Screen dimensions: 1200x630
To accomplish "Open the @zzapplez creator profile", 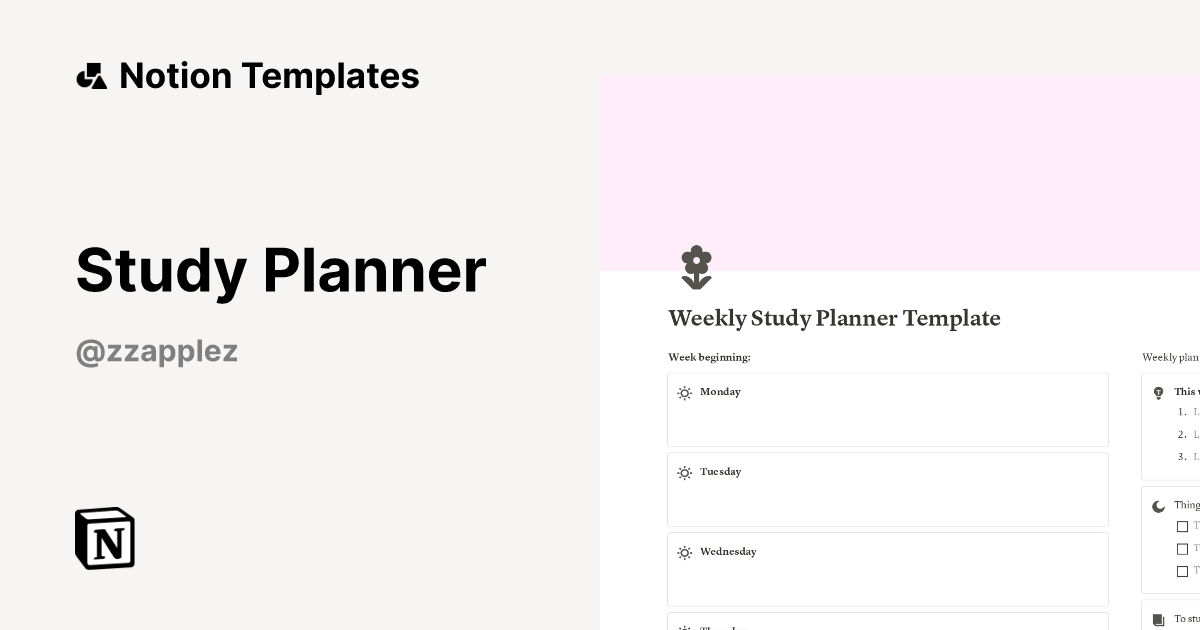I will pos(156,351).
